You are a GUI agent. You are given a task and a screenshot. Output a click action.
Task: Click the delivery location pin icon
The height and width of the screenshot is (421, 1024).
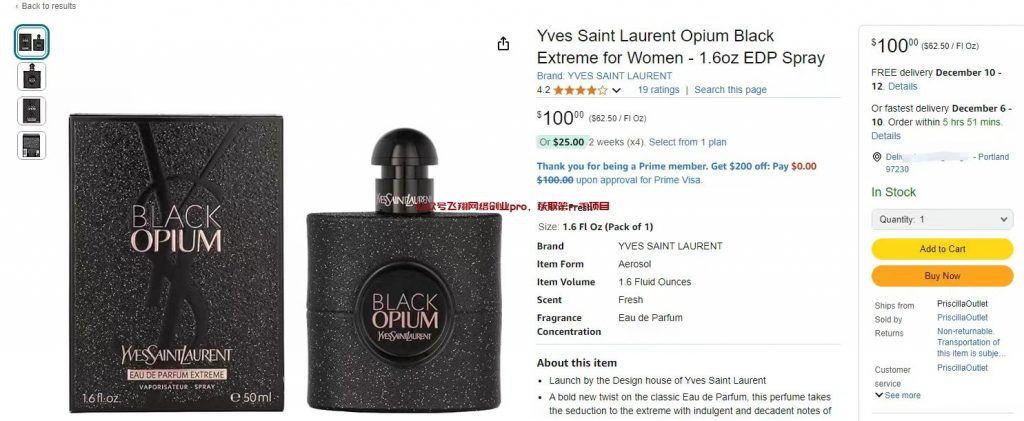point(876,157)
